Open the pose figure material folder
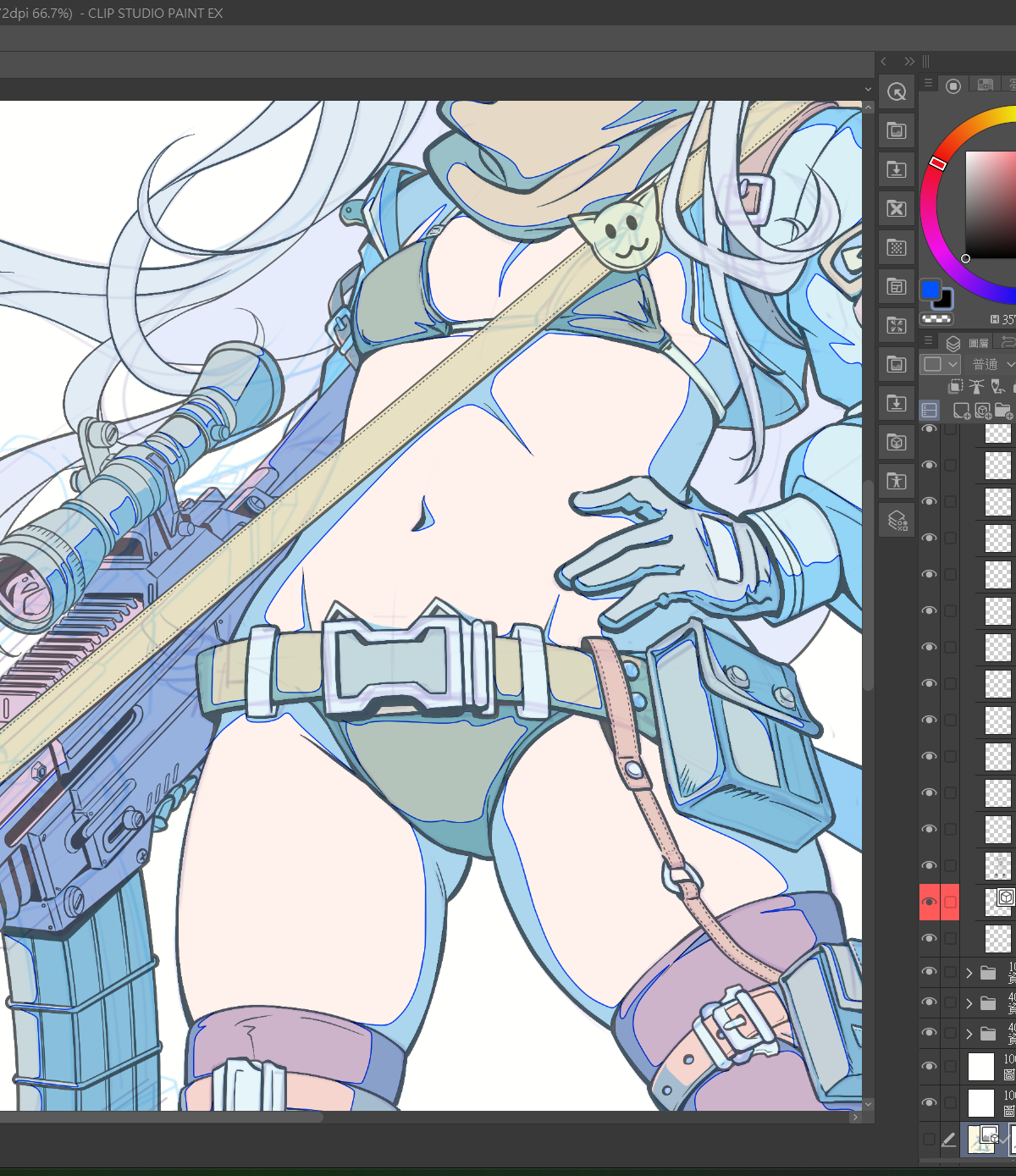 click(896, 481)
